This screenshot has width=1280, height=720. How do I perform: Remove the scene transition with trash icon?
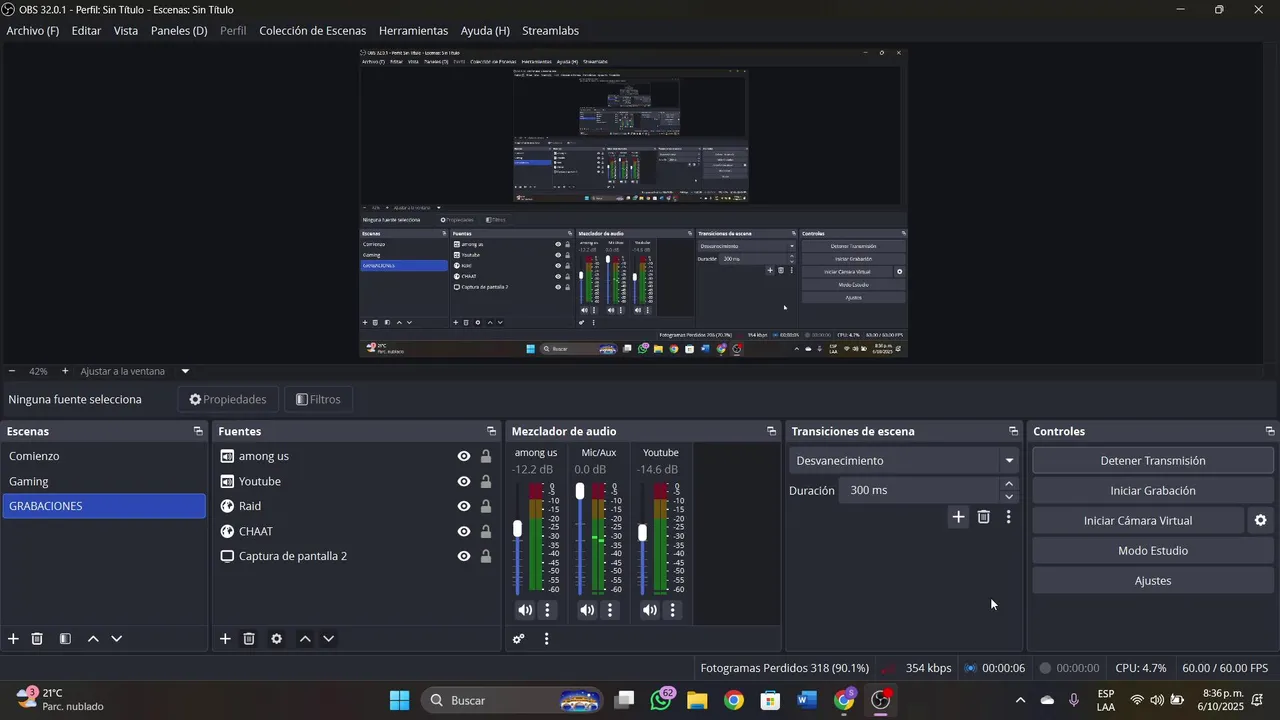[983, 517]
